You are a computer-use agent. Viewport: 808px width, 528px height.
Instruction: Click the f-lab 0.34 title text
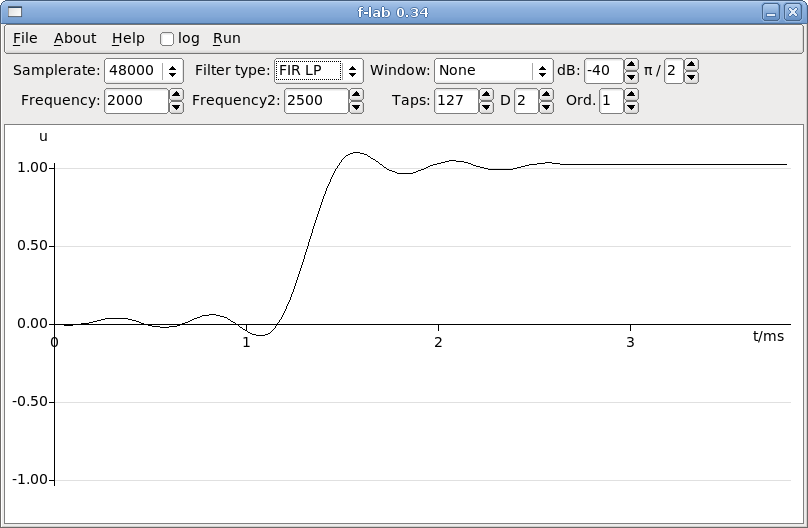pos(393,12)
